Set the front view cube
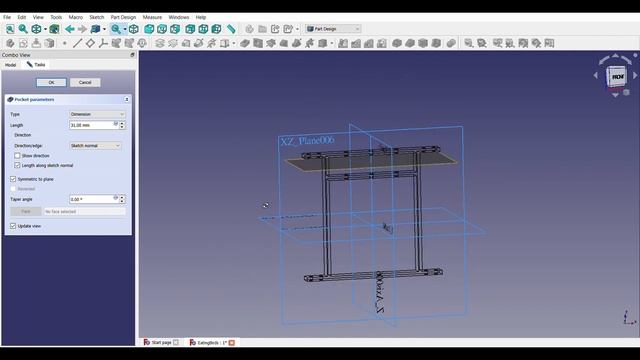Image resolution: width=640 pixels, height=360 pixels. tap(149, 29)
